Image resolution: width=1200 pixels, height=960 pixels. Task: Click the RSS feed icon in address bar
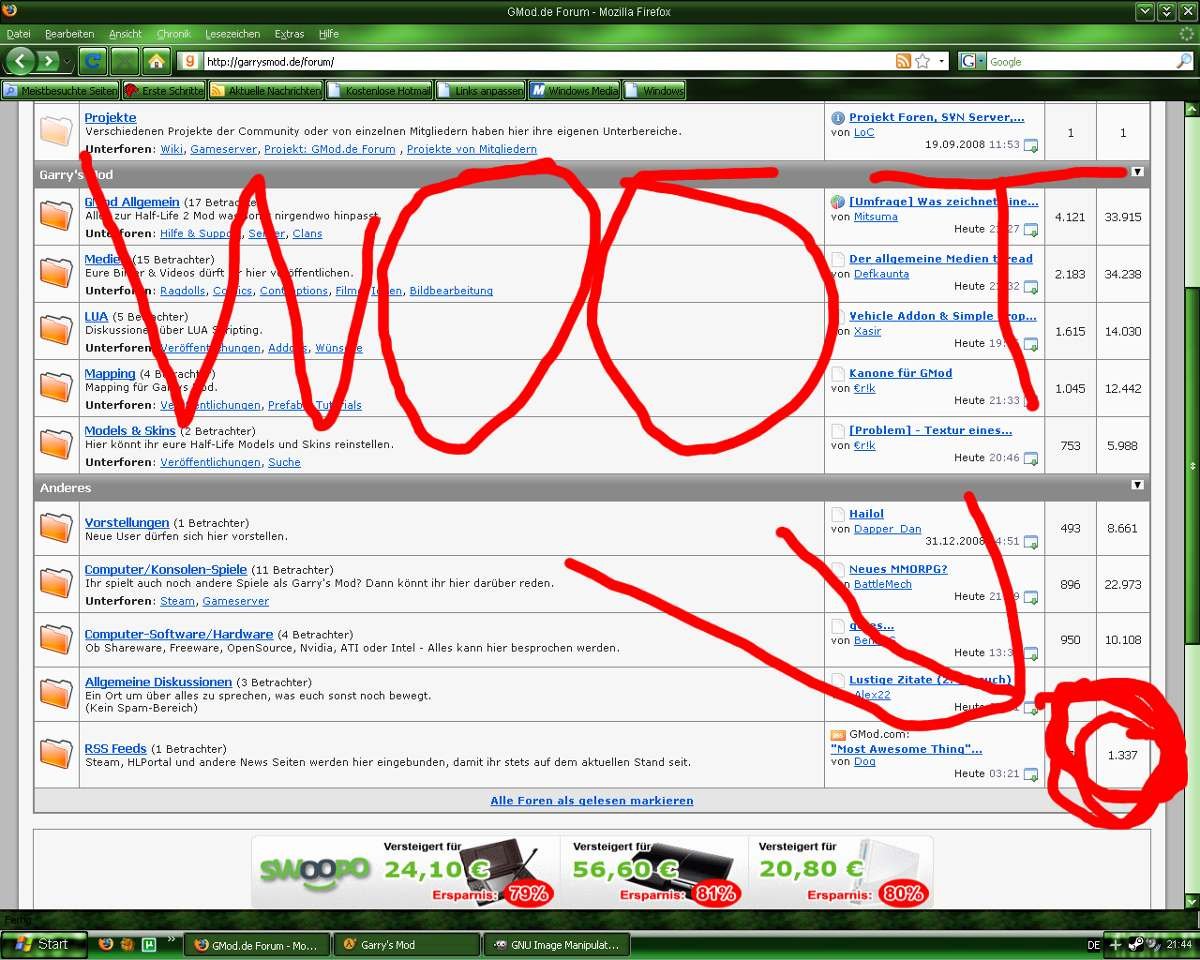click(903, 61)
